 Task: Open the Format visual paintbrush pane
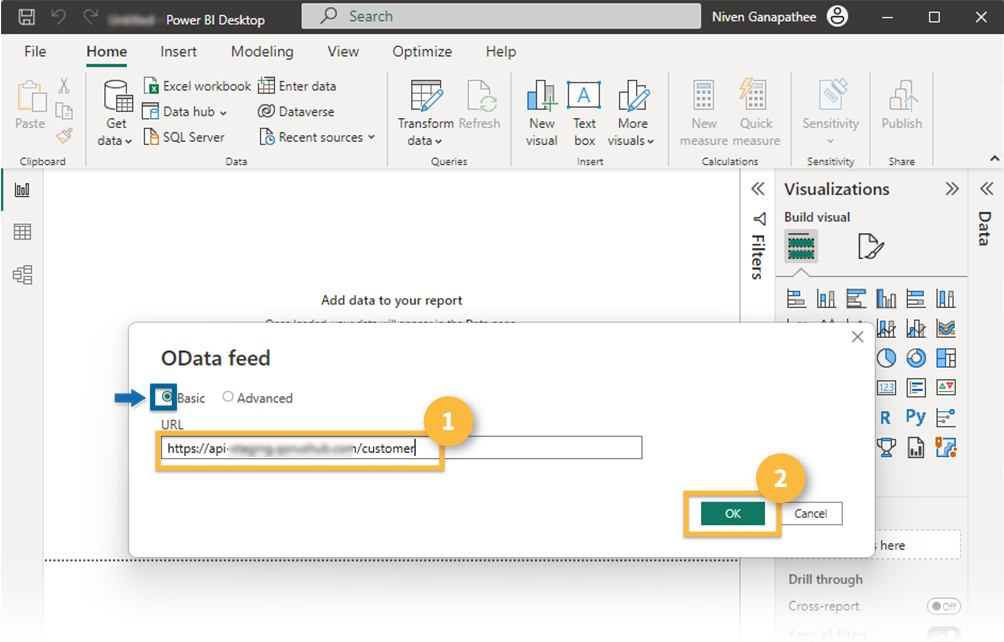pos(870,246)
